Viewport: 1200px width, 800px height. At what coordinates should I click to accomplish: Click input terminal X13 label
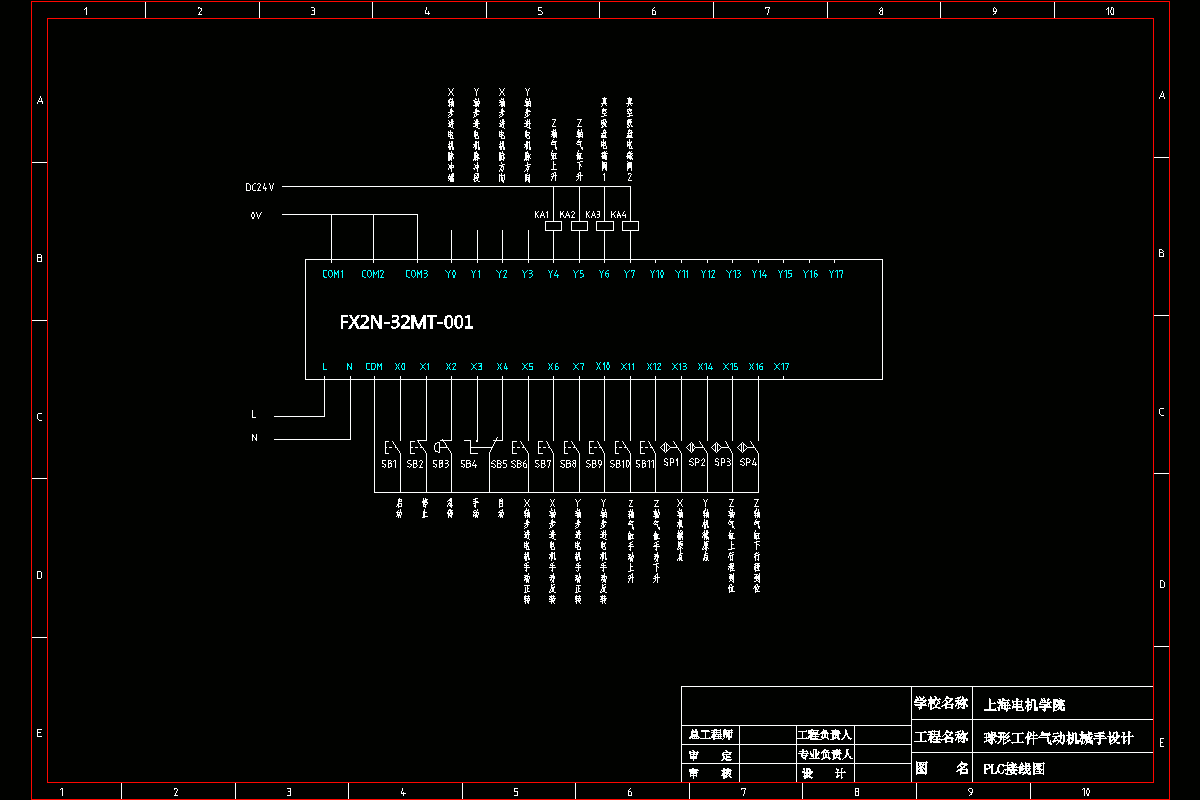(x=679, y=367)
